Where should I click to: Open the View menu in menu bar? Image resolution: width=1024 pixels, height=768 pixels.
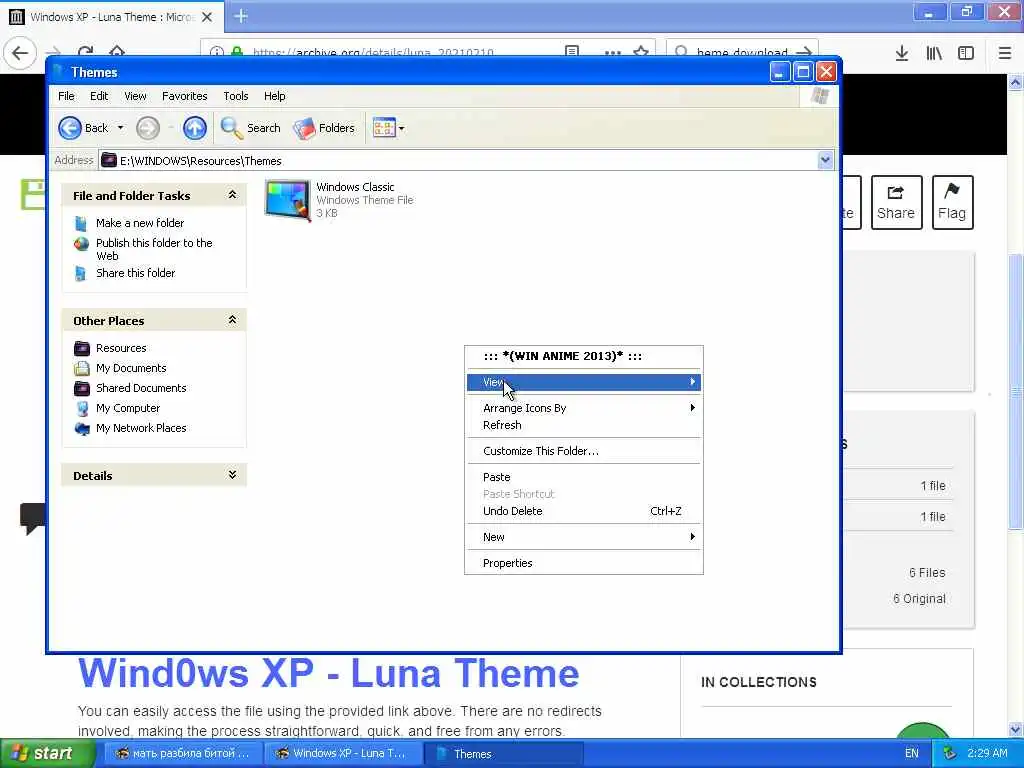pos(135,96)
